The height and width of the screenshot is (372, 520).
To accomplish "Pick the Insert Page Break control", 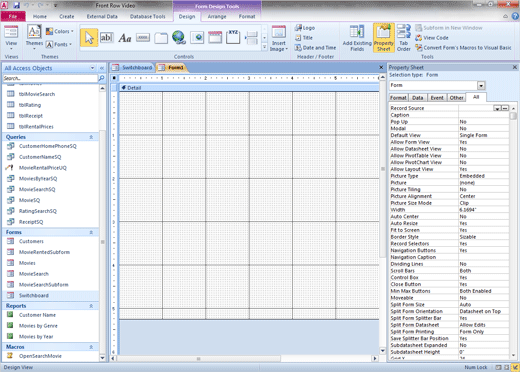I will pyautogui.click(x=251, y=38).
